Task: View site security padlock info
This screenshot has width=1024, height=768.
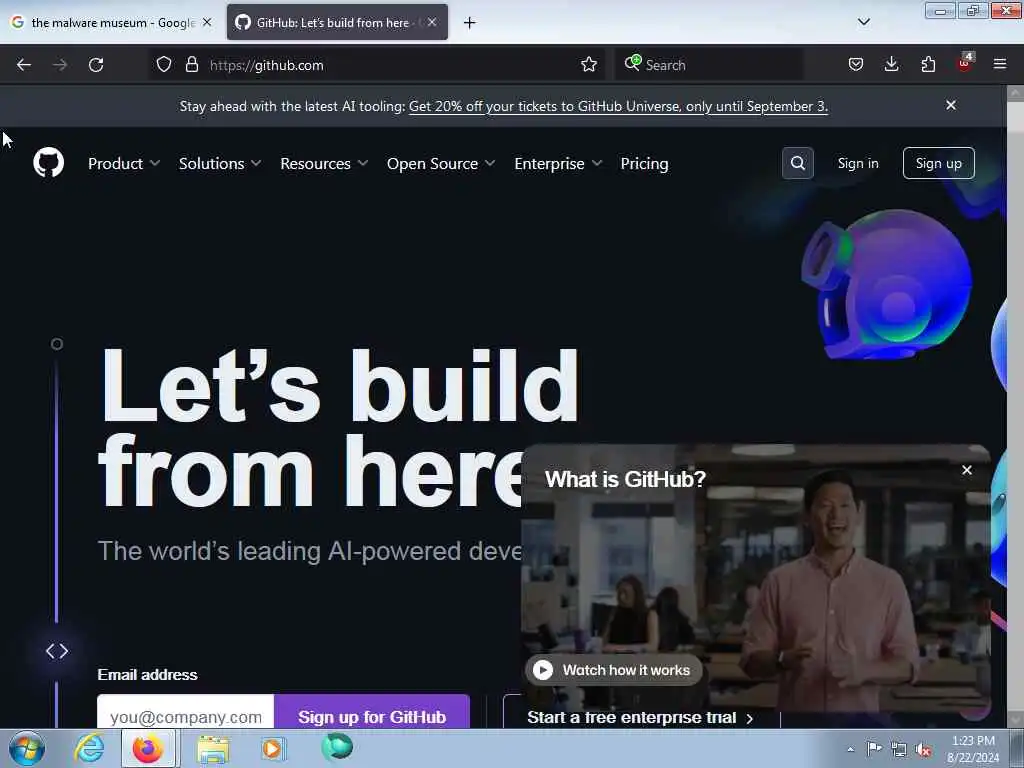Action: (x=191, y=65)
